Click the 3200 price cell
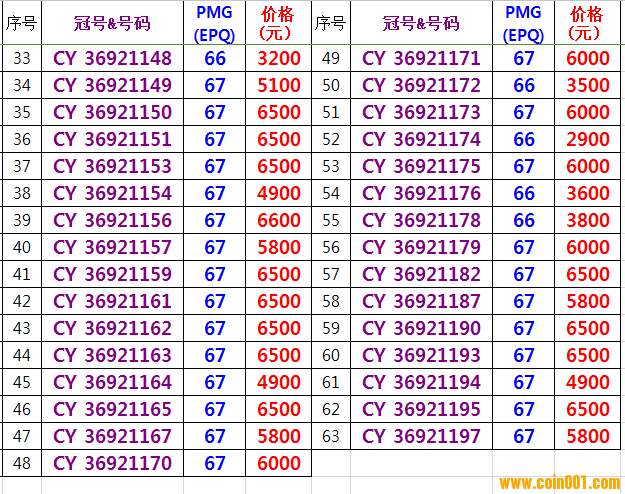The width and height of the screenshot is (625, 494). [278, 59]
